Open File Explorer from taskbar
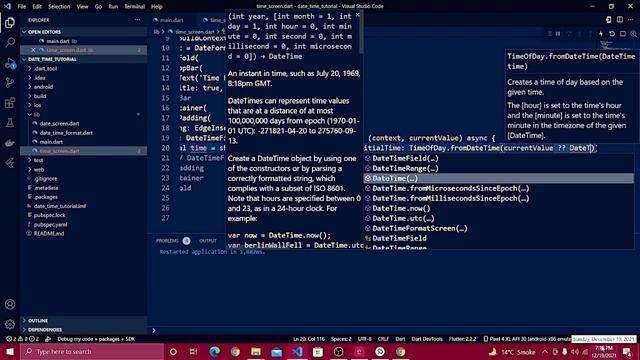This screenshot has width=640, height=360. coord(256,351)
